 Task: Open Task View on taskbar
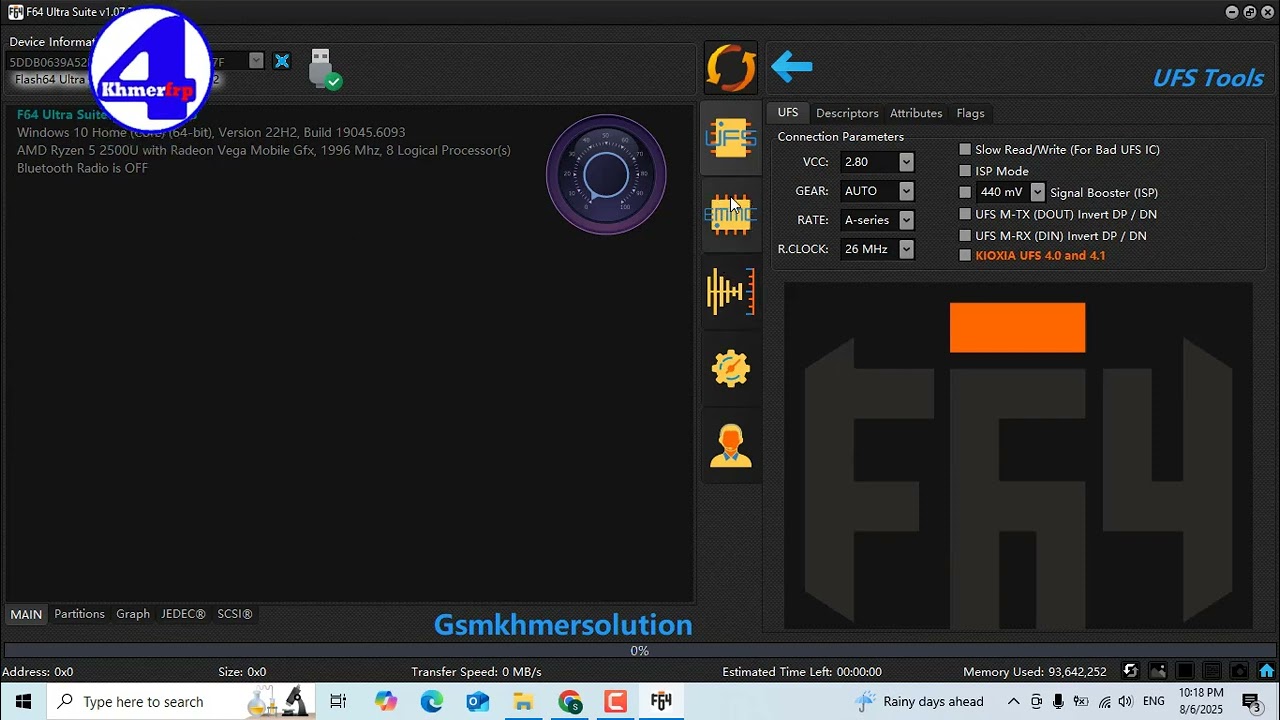point(338,702)
